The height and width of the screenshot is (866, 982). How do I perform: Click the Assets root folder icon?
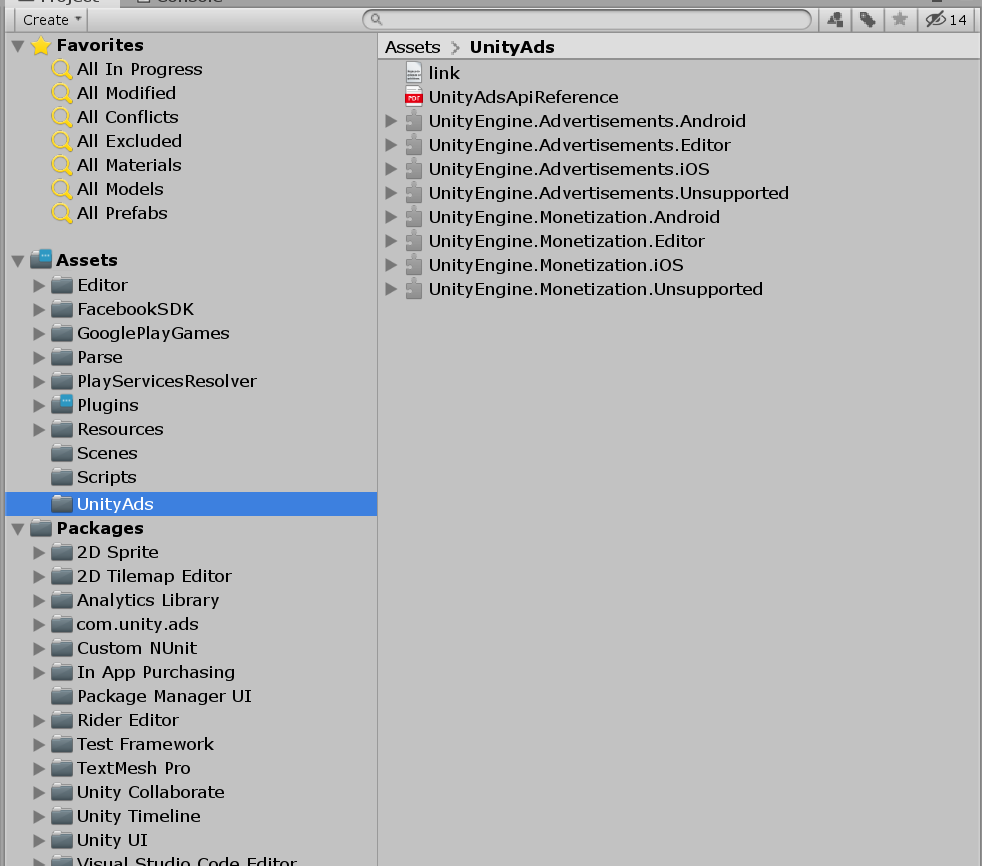coord(39,259)
